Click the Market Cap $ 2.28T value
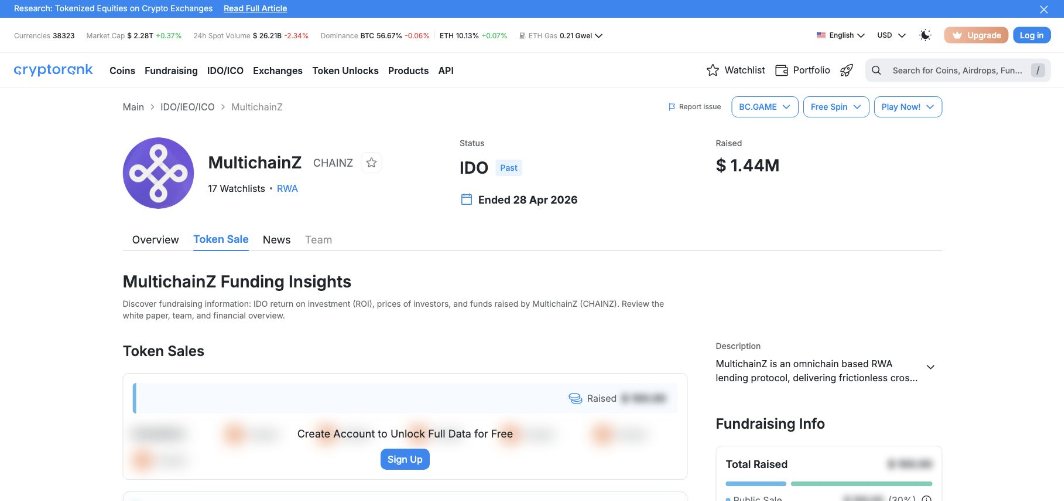1064x501 pixels. 140,35
